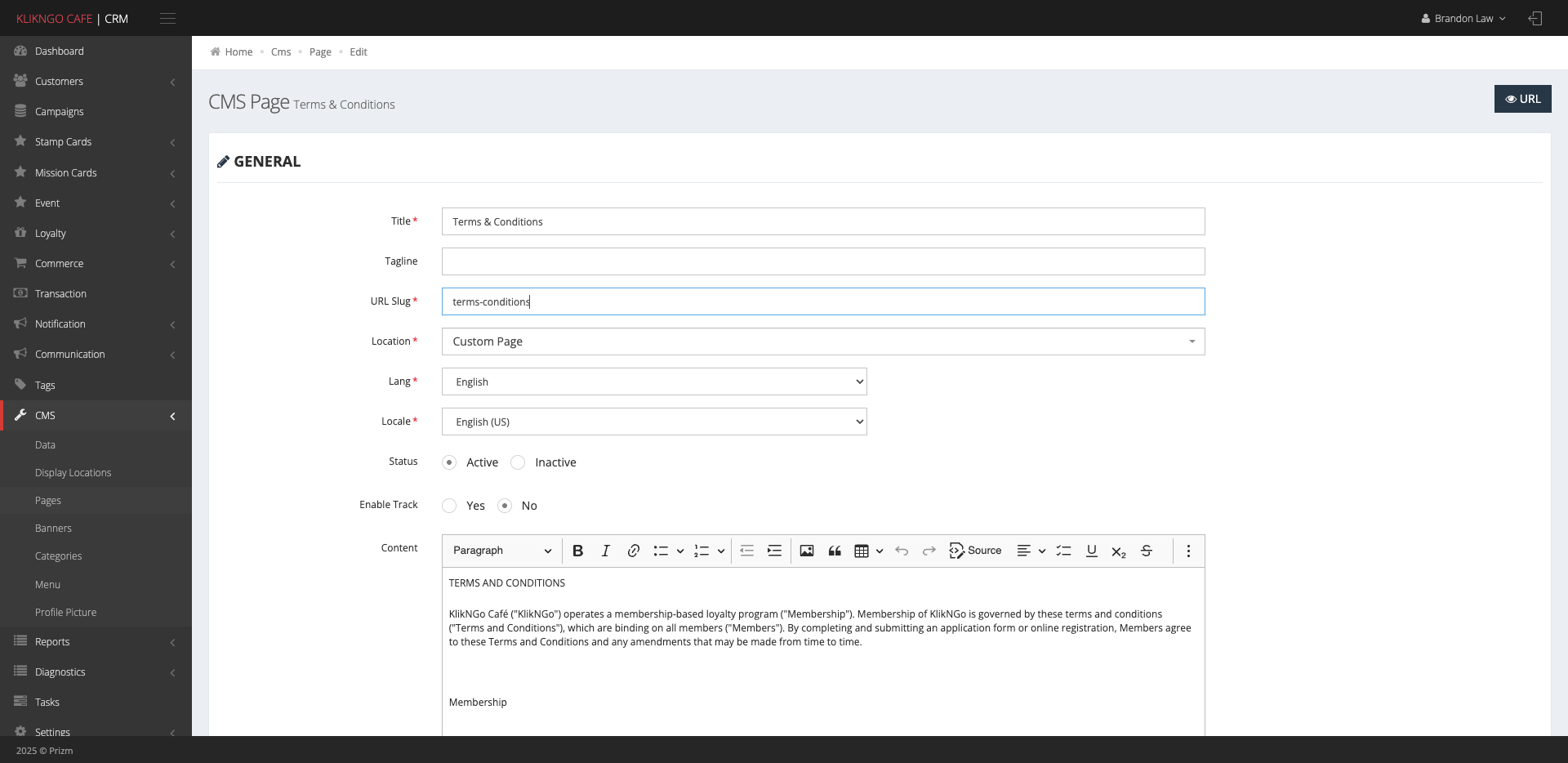Open Mission Cards in the sidebar
The height and width of the screenshot is (763, 1568).
(x=96, y=173)
